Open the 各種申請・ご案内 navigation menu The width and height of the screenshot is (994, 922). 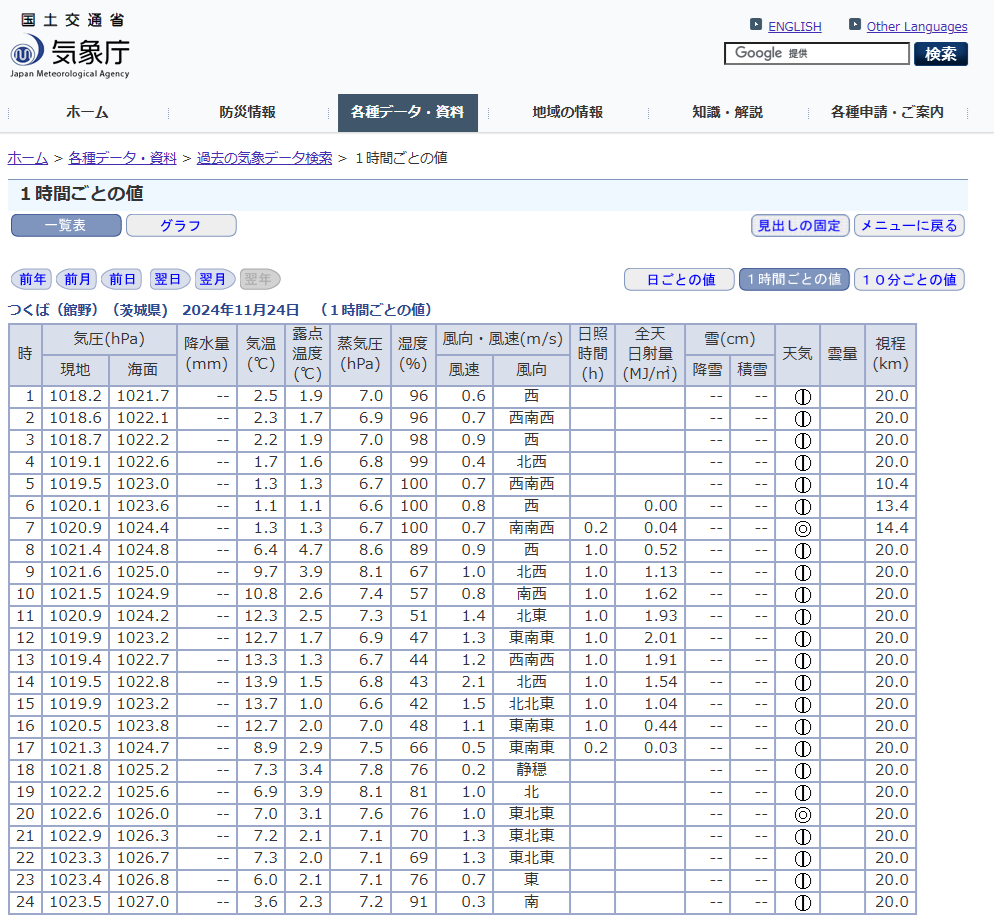pos(888,113)
